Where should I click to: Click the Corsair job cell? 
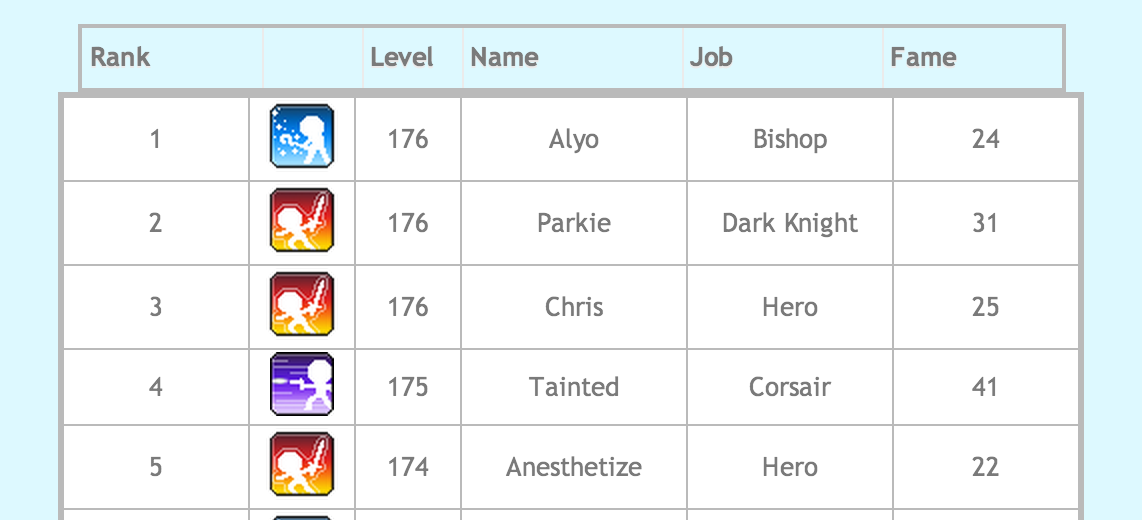tap(790, 387)
